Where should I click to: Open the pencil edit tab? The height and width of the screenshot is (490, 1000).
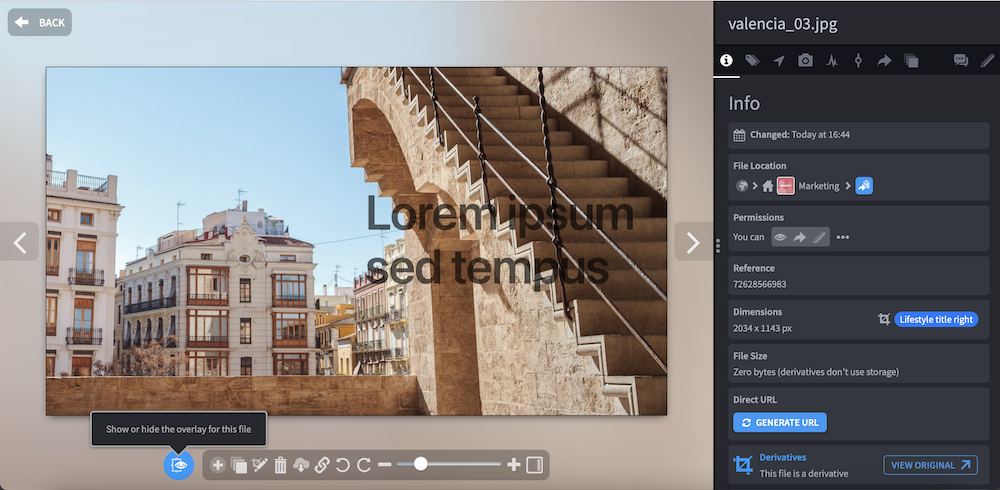point(987,61)
